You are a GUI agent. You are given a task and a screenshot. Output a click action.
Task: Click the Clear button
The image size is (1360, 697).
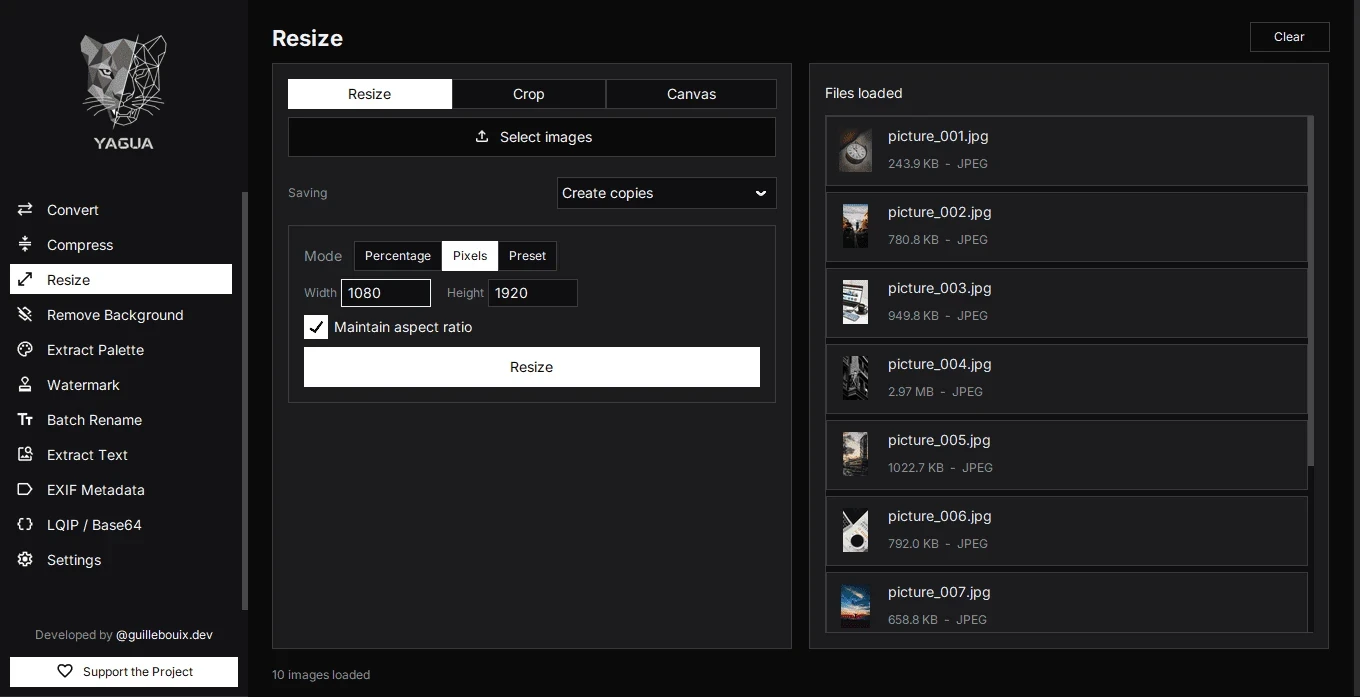[x=1290, y=37]
